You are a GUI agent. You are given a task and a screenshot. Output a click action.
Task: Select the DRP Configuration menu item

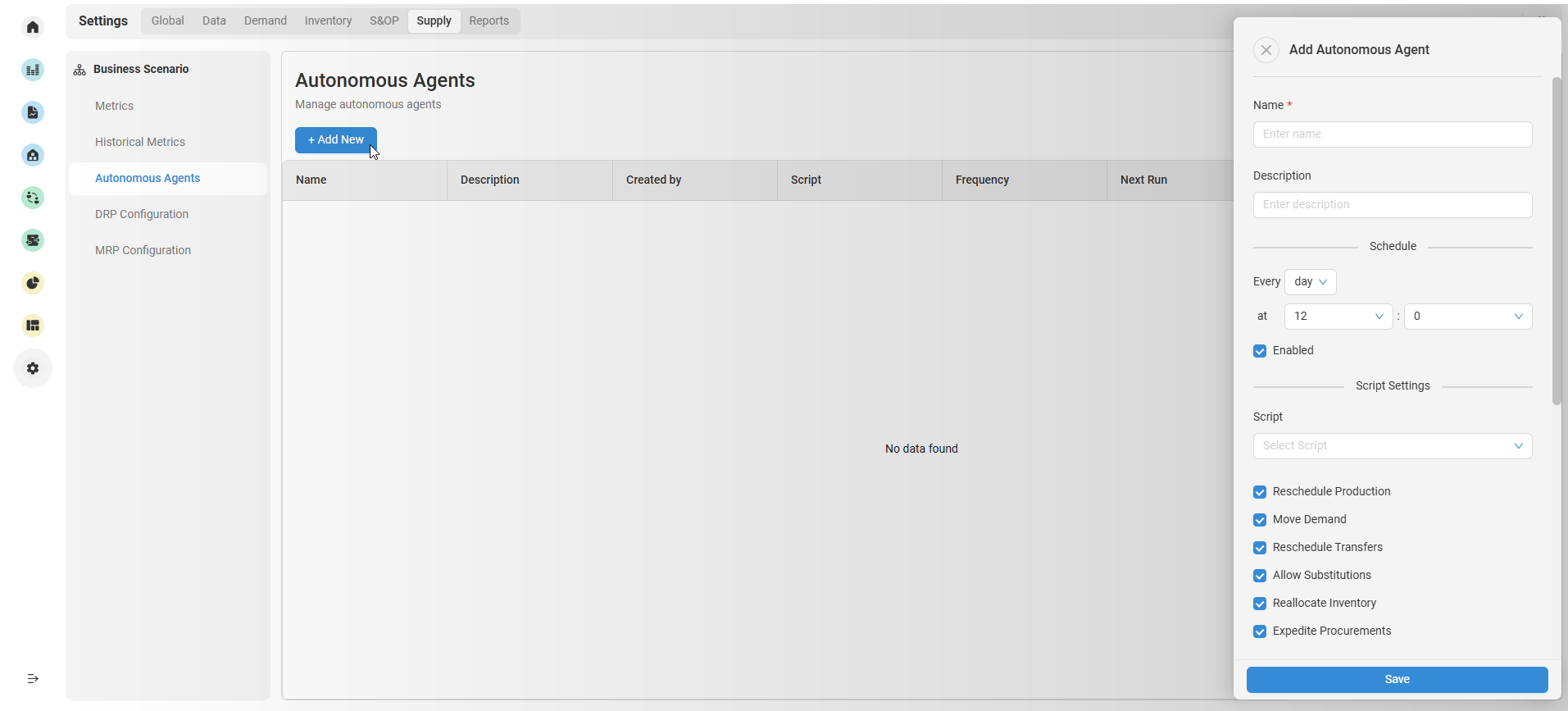pos(142,214)
